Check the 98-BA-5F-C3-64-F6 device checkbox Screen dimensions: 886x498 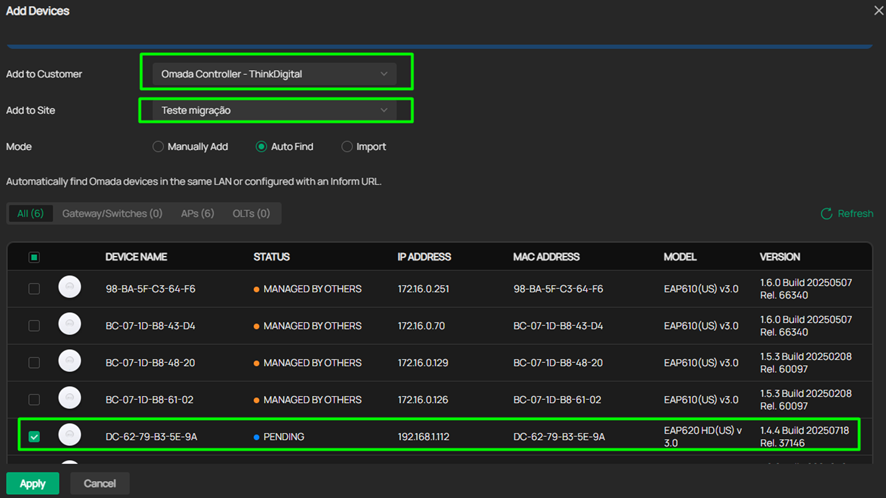(34, 289)
